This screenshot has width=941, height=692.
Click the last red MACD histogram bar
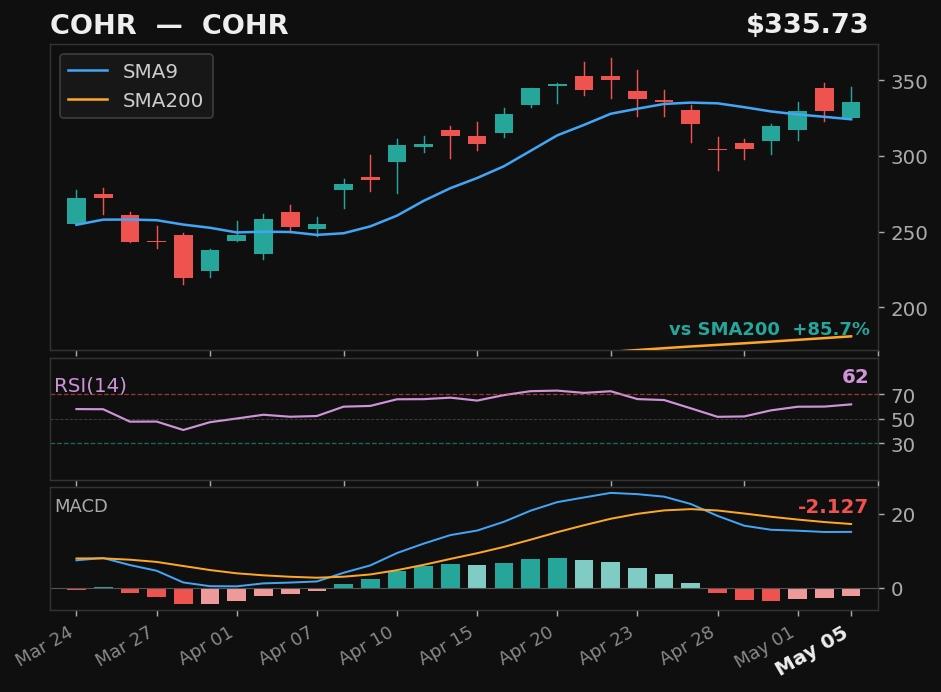(x=851, y=592)
